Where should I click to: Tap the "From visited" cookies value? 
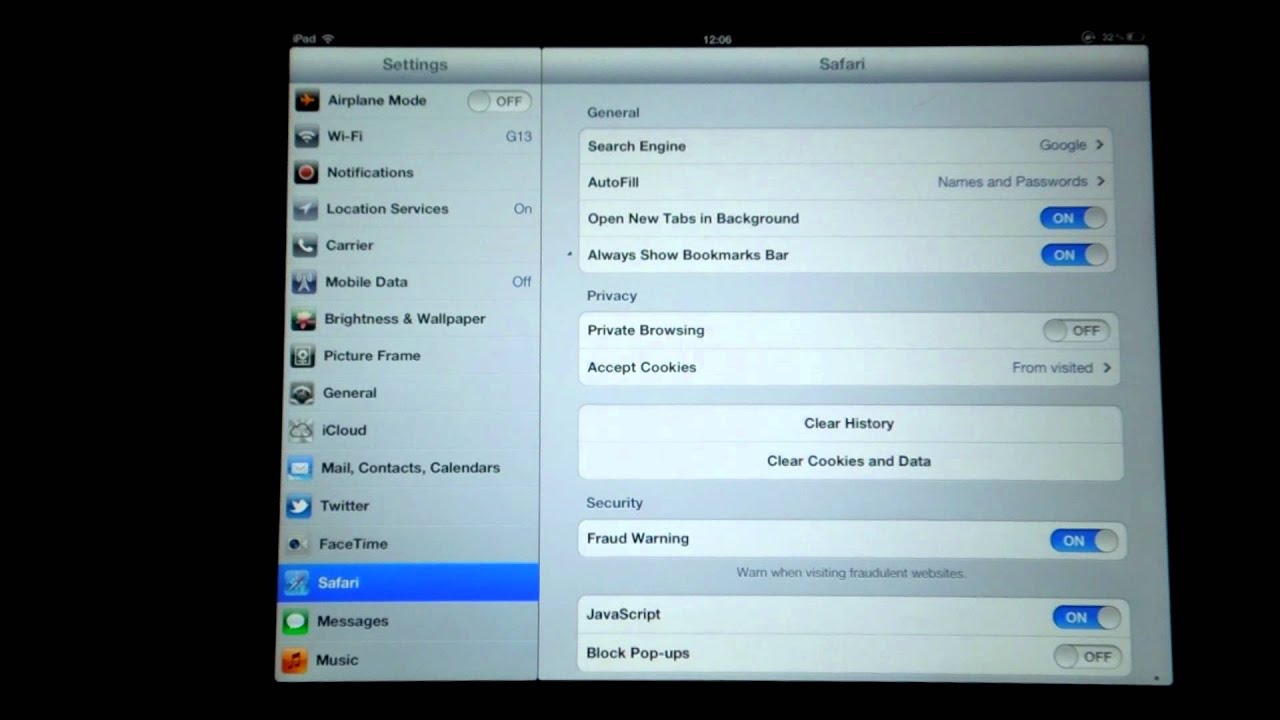[x=1052, y=368]
